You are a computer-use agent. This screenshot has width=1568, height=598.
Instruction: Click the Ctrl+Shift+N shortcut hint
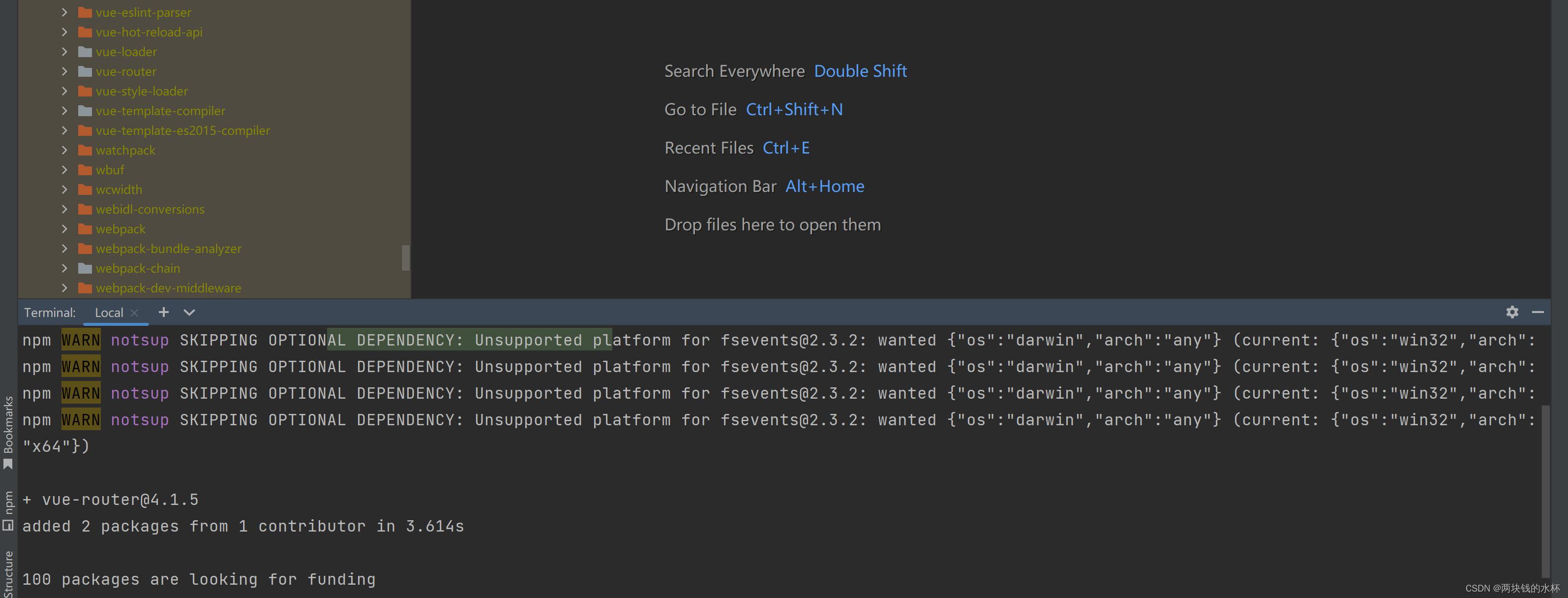(794, 110)
